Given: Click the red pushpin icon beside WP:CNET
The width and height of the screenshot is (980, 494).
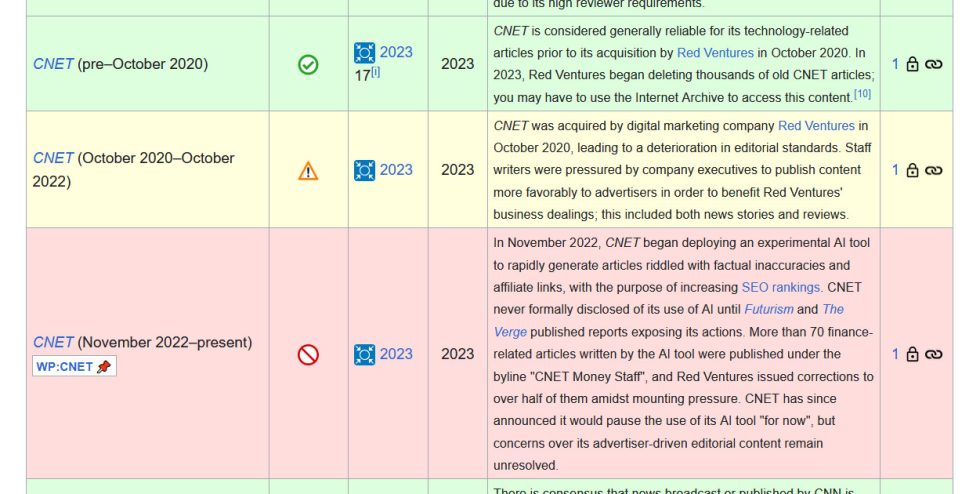Looking at the screenshot, I should coord(104,367).
